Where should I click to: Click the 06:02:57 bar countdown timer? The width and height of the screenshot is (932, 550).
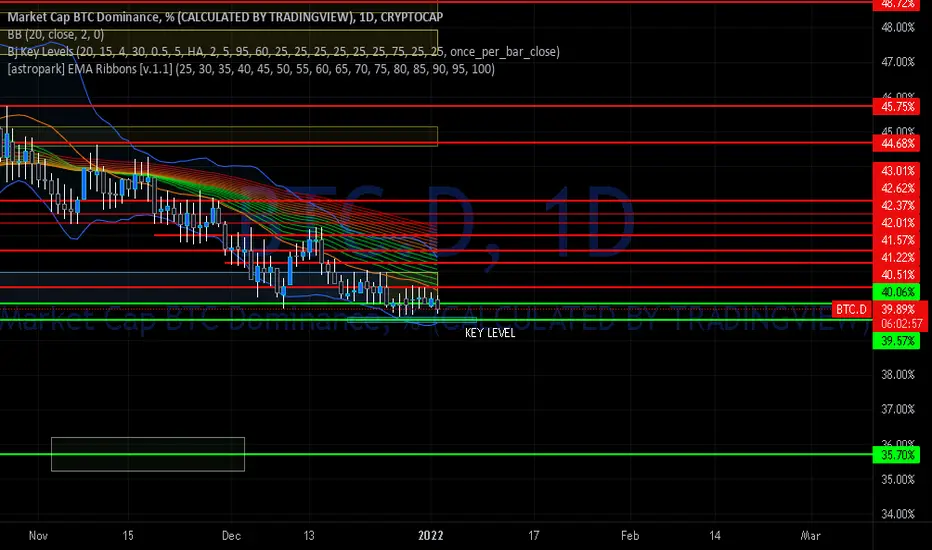click(900, 324)
